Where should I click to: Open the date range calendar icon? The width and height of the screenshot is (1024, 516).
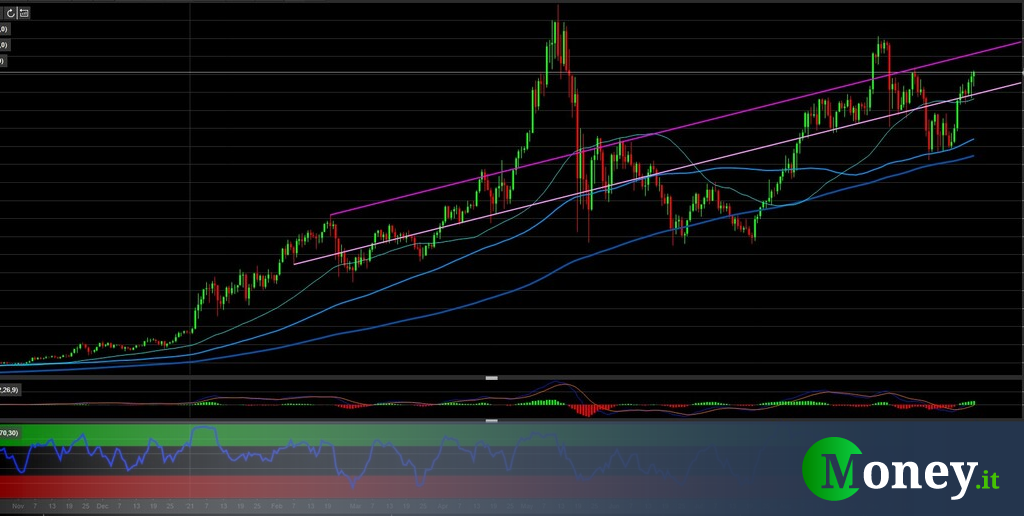pos(24,13)
